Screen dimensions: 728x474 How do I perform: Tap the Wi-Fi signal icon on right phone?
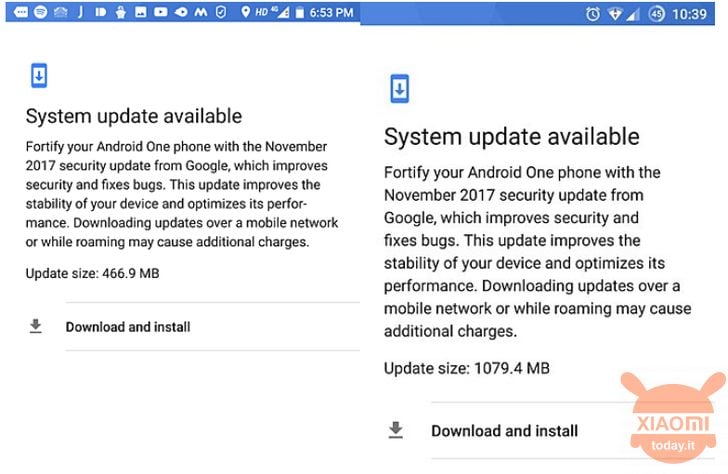[615, 14]
